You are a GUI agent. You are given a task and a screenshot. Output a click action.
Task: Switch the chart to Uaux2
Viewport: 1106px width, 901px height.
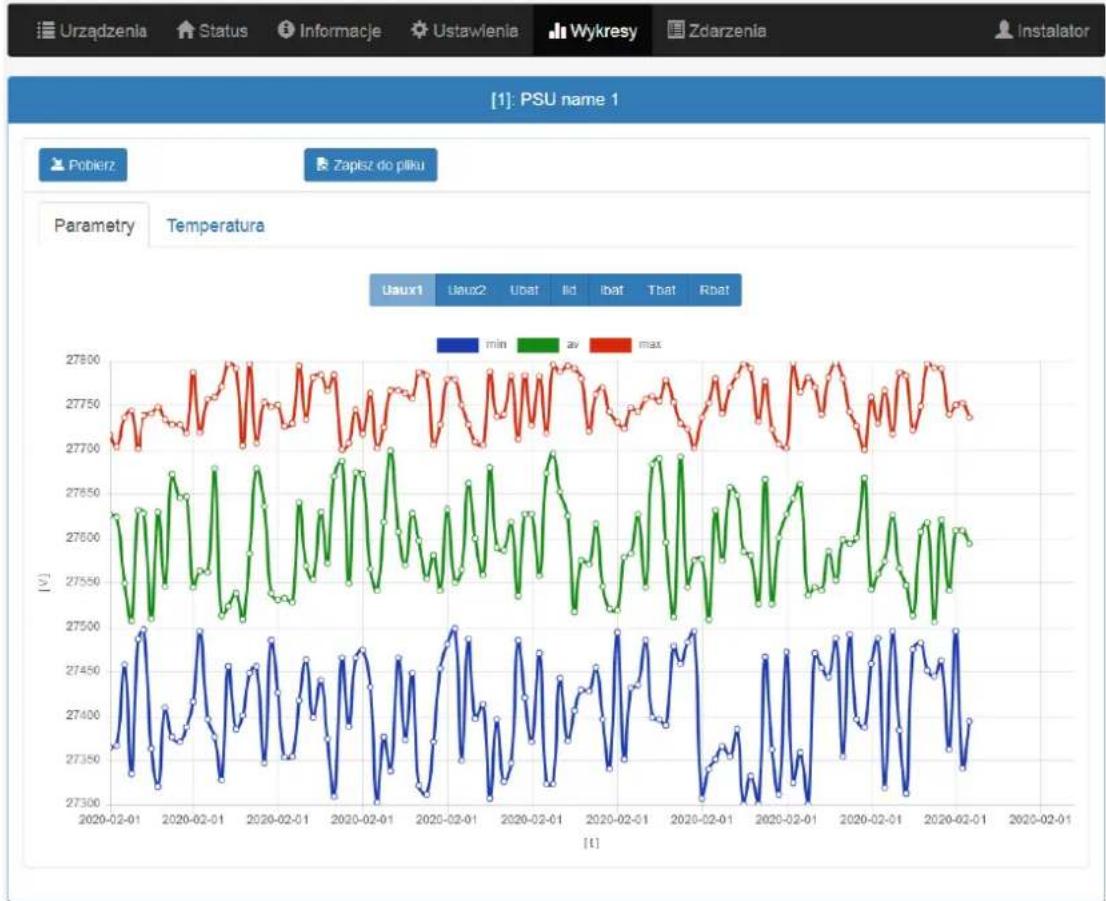pos(466,290)
